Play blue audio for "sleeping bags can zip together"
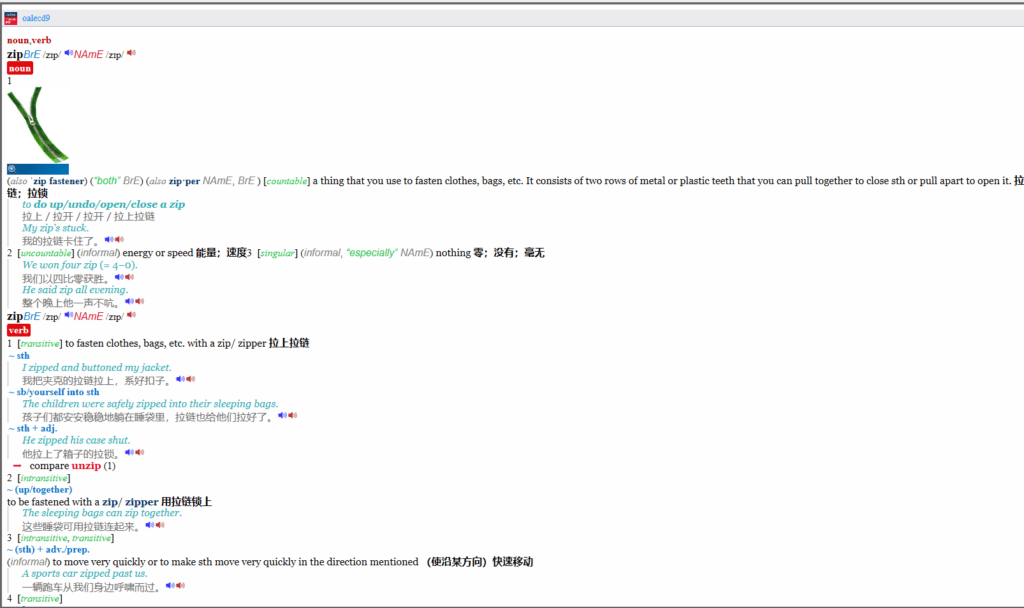The width and height of the screenshot is (1024, 608). point(149,524)
